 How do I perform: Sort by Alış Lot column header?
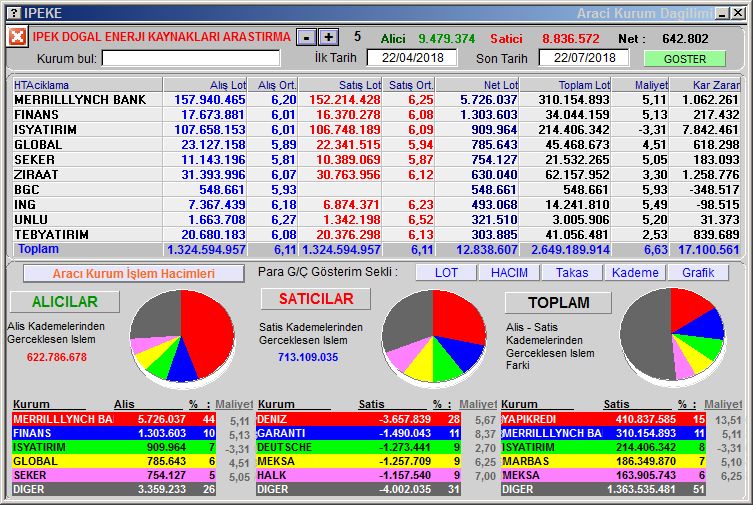pyautogui.click(x=206, y=85)
